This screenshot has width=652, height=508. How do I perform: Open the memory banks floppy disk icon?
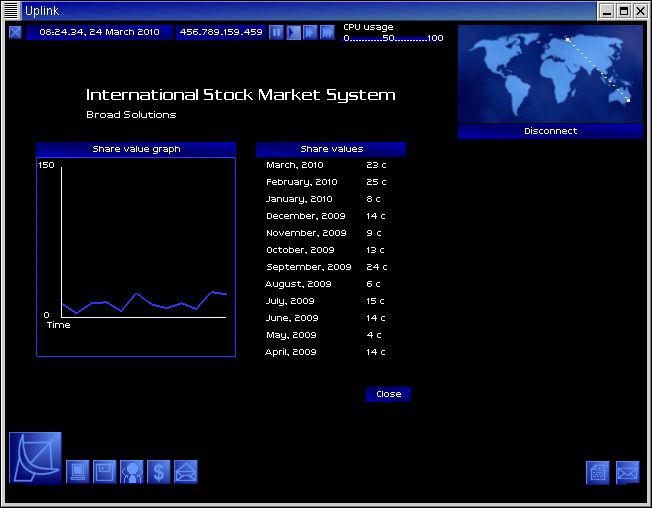[104, 472]
